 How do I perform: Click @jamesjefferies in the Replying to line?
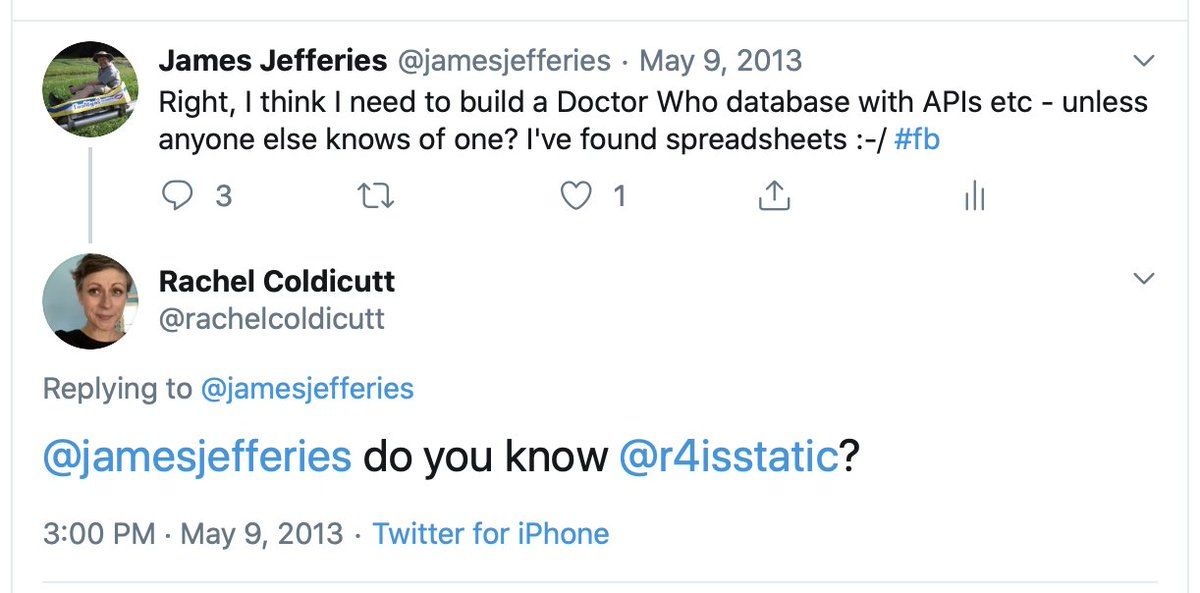pos(307,388)
